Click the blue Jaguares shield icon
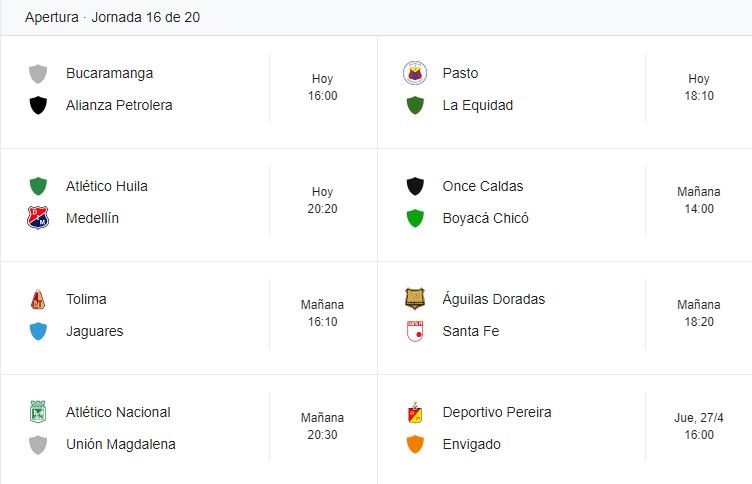752x484 pixels. click(x=38, y=331)
